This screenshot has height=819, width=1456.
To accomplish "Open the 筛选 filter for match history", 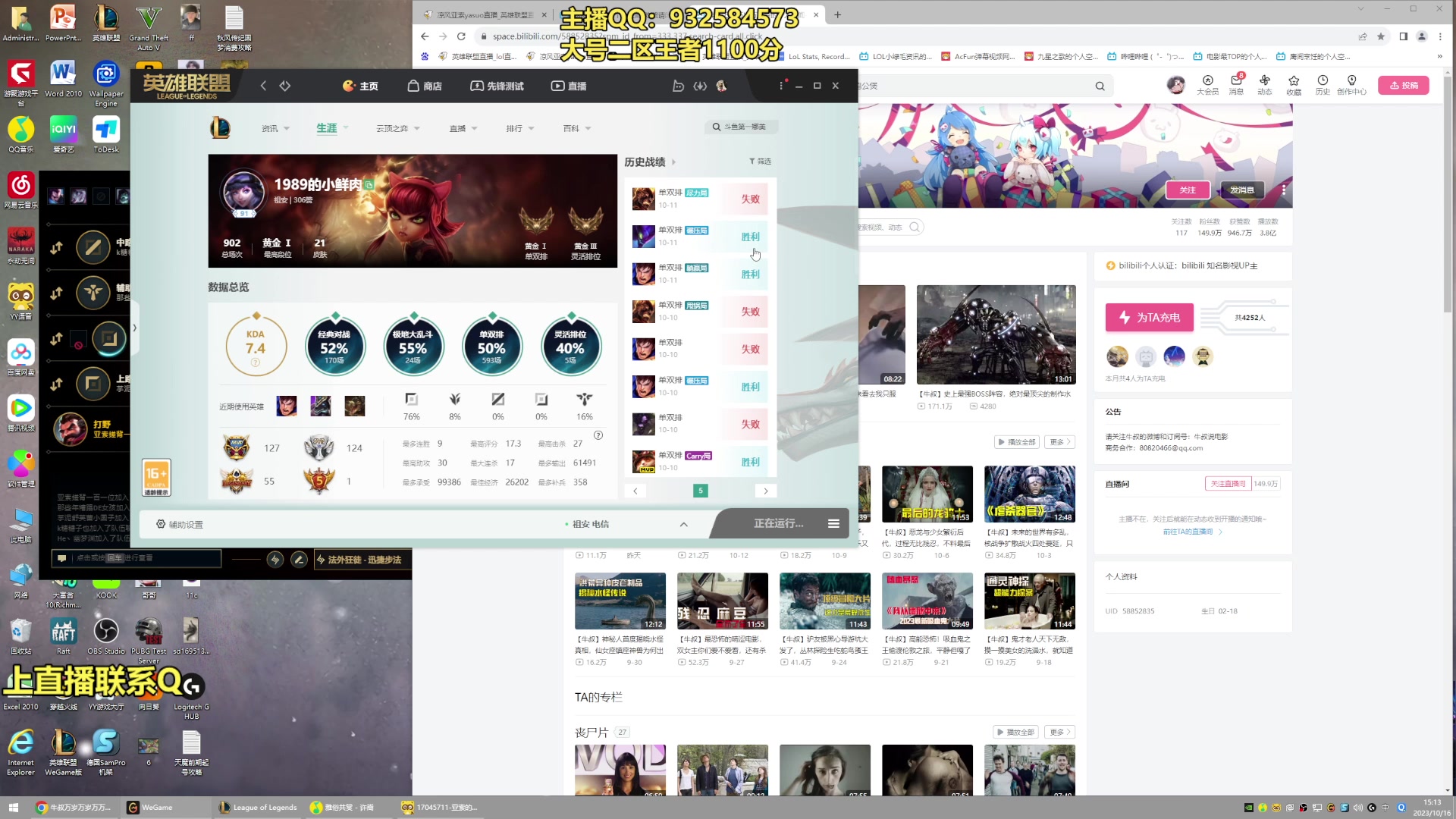I will [760, 162].
